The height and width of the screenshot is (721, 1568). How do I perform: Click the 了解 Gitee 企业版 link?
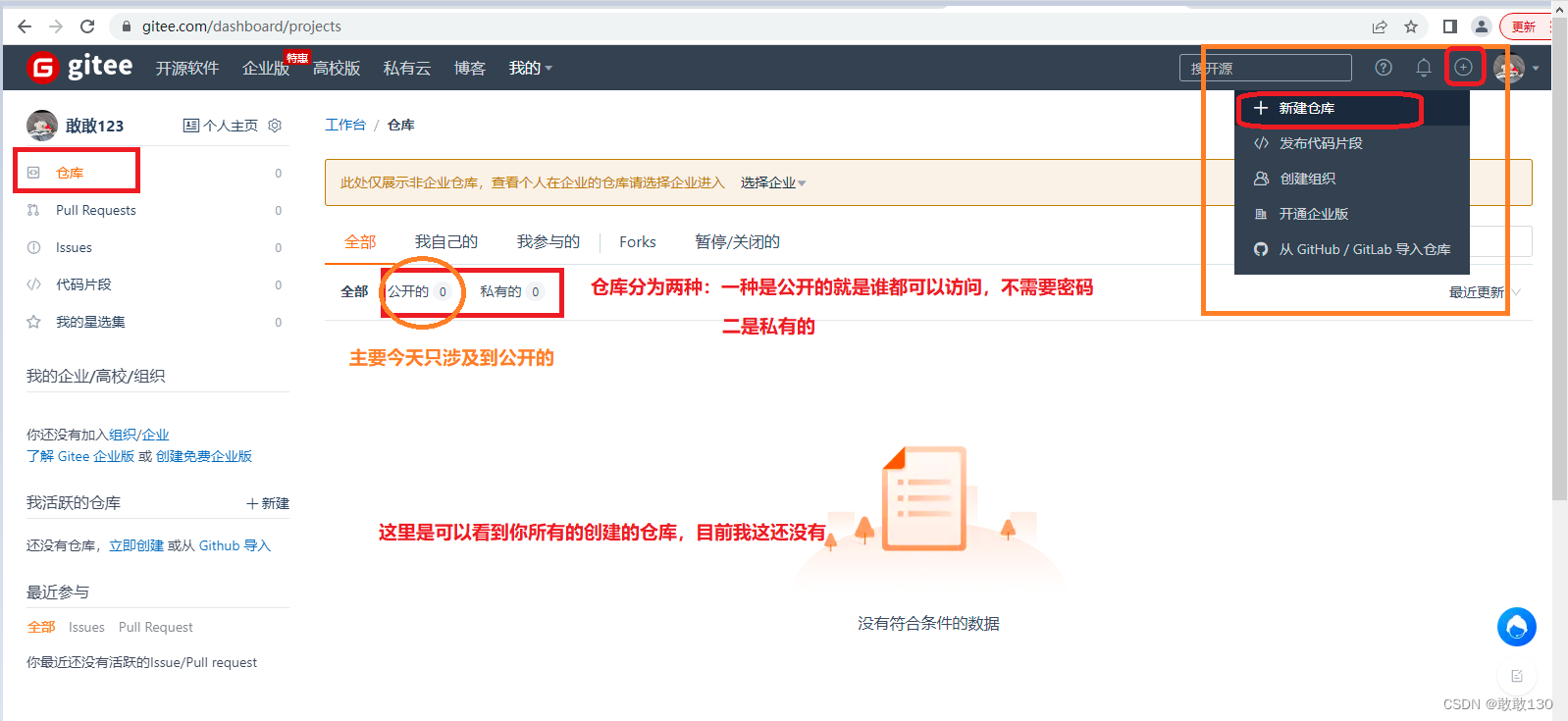(80, 456)
